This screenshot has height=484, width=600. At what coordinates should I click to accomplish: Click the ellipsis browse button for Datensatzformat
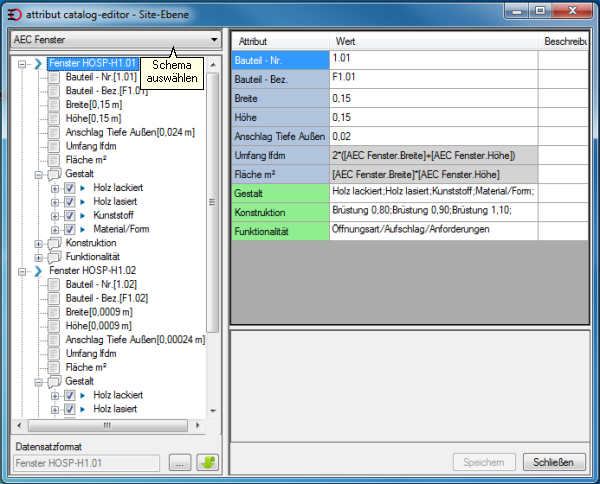pos(180,463)
